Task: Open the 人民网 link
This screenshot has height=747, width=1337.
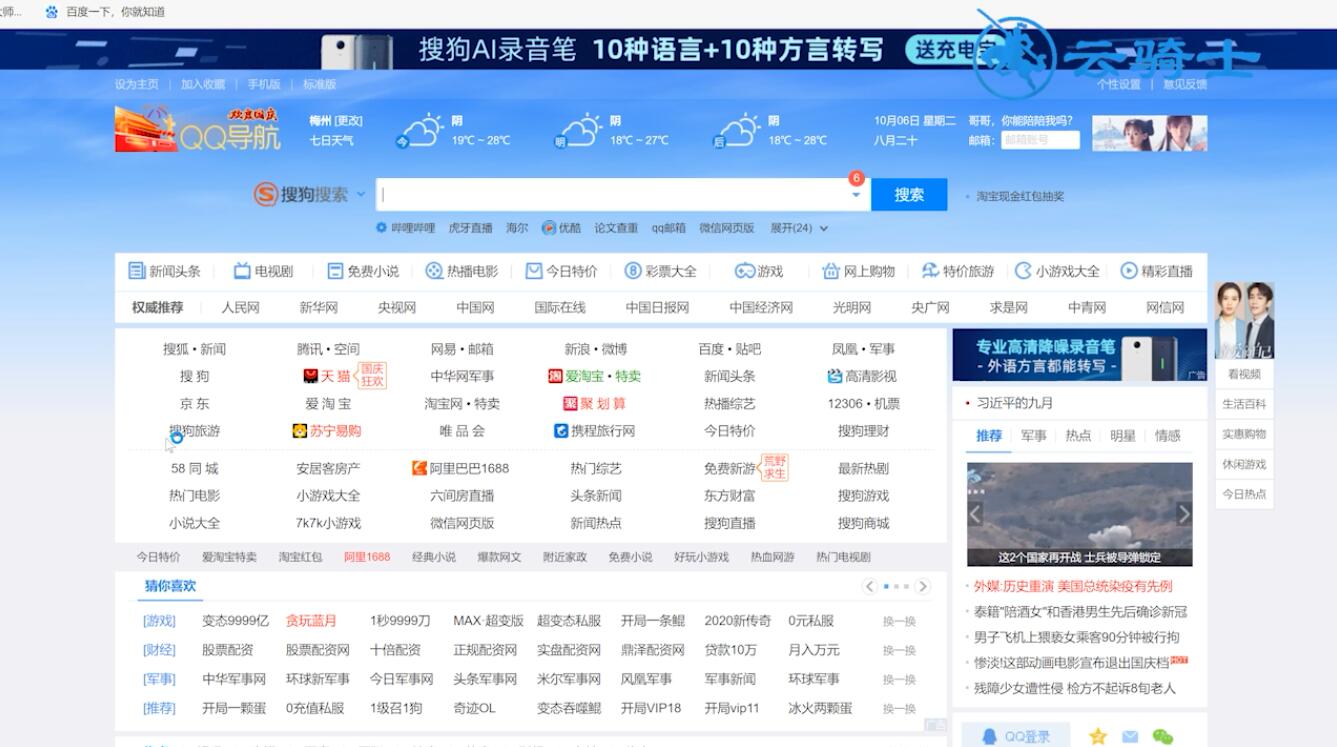Action: [x=240, y=307]
